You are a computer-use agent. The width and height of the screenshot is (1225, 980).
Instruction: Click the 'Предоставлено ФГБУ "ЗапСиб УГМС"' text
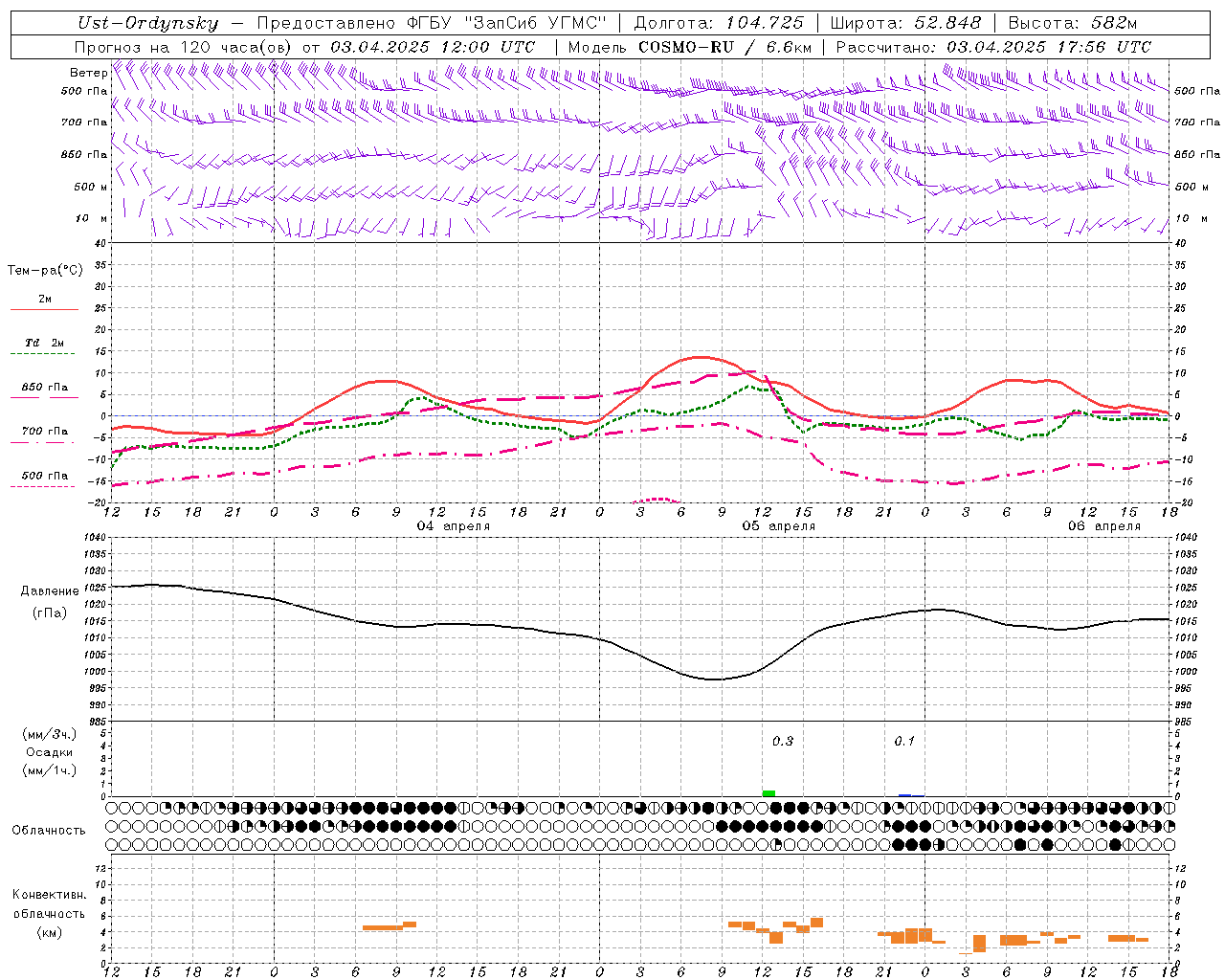coord(432,23)
